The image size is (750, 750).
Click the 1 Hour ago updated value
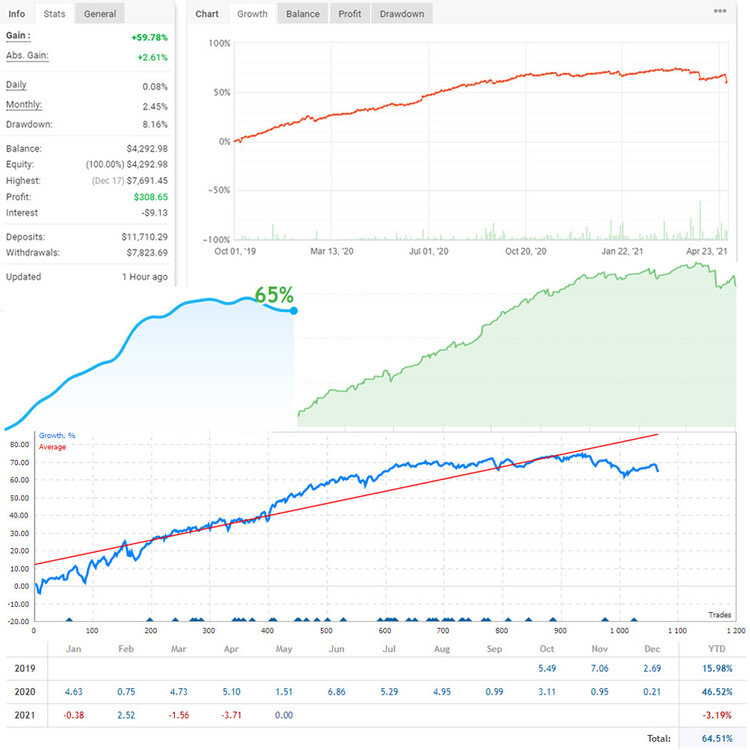(x=144, y=277)
